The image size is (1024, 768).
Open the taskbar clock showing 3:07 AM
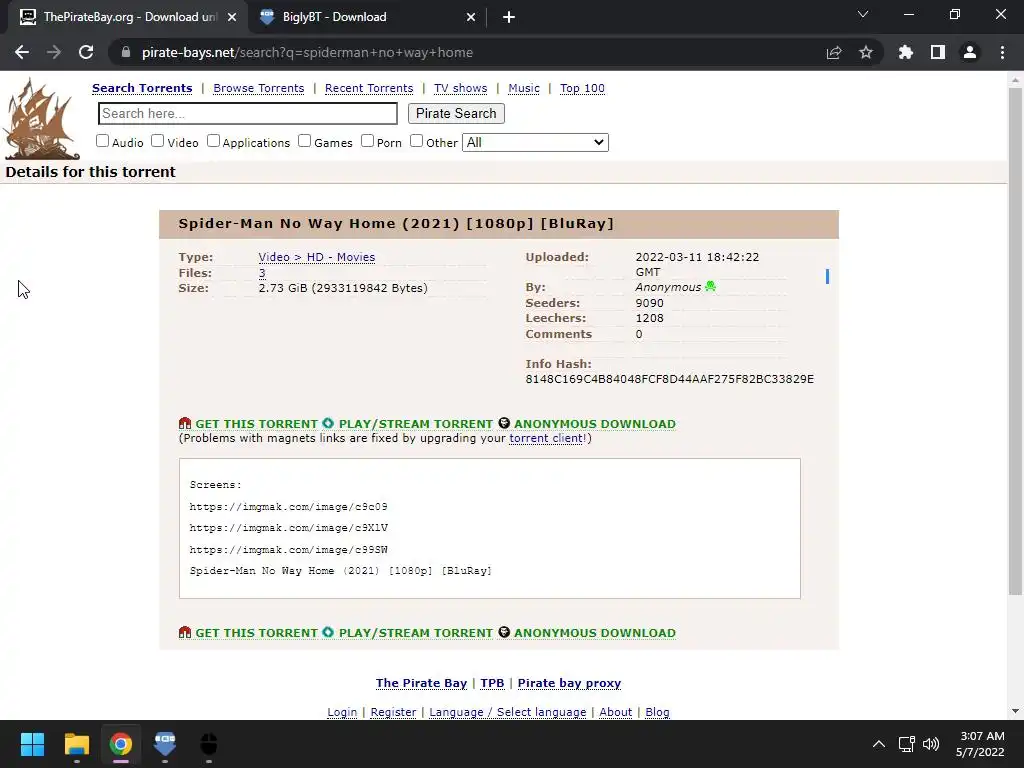[x=980, y=744]
